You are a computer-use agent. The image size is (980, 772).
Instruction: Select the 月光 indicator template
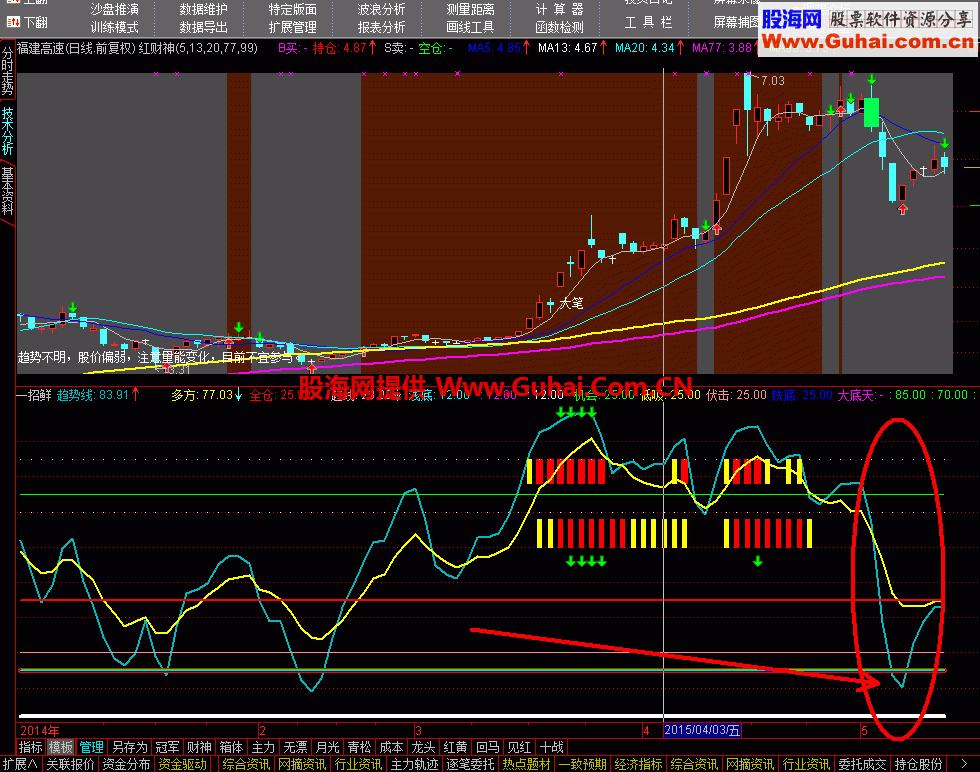point(327,747)
